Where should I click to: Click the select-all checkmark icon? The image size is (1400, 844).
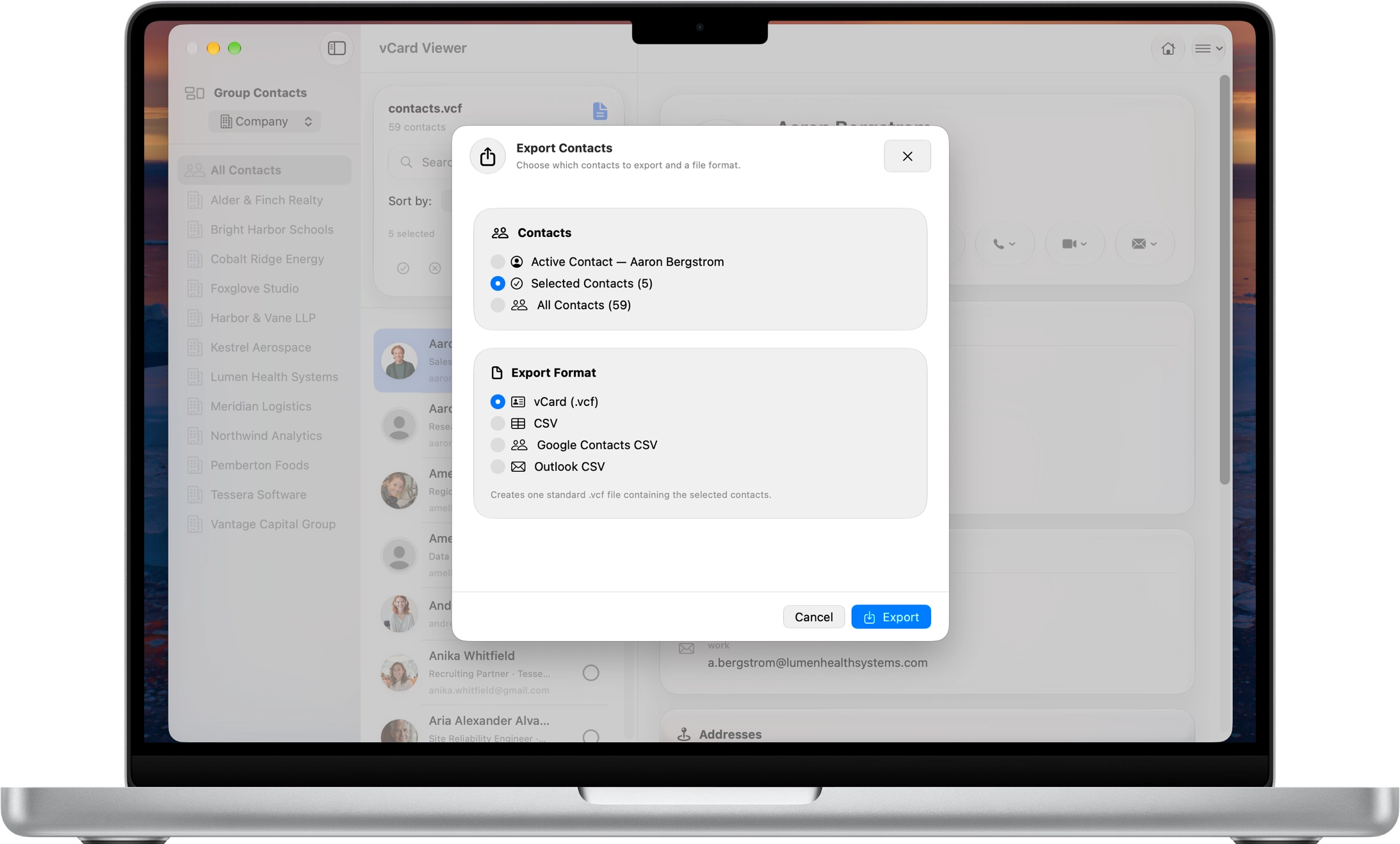point(403,268)
